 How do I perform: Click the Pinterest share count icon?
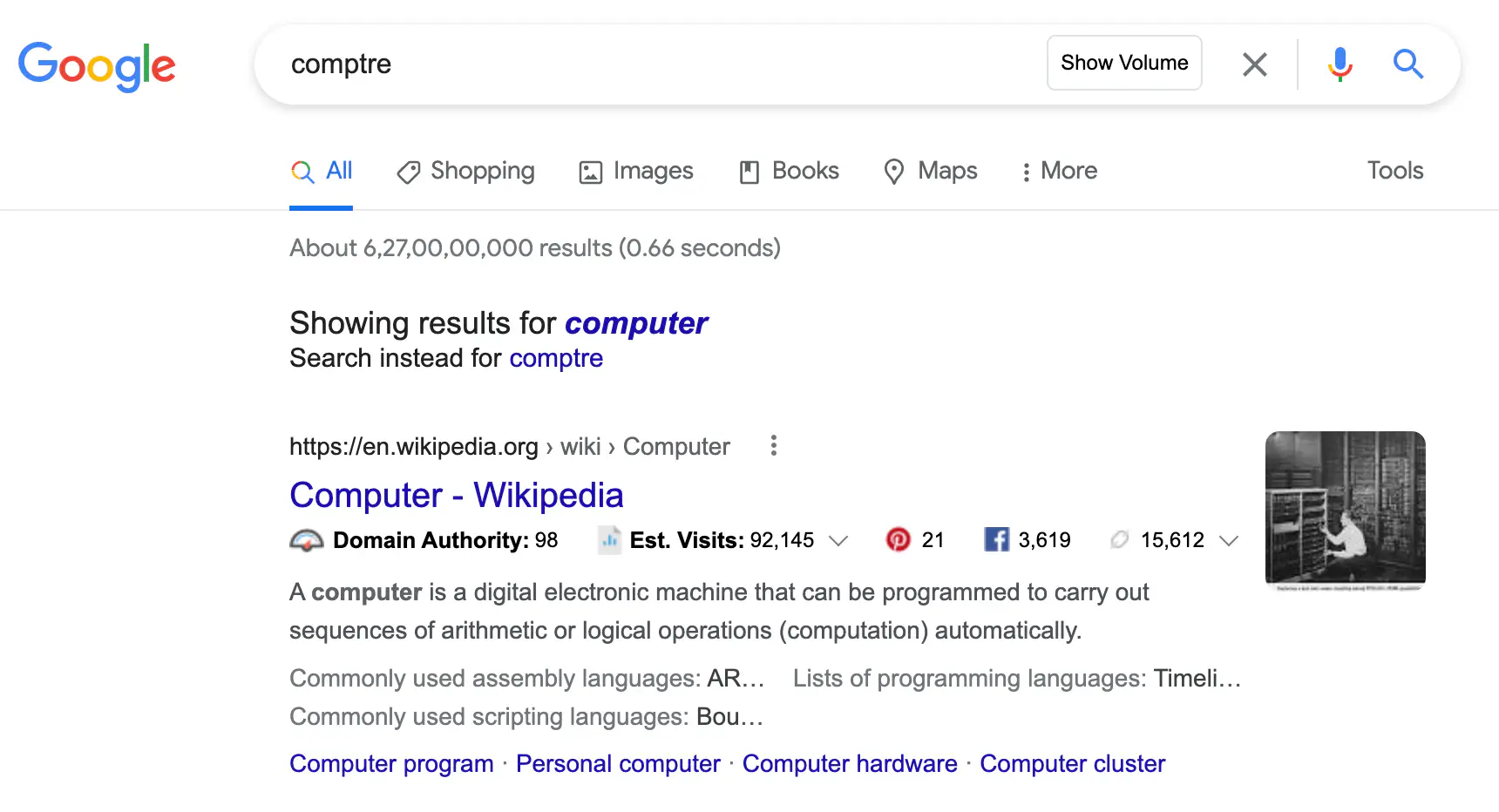pos(898,540)
